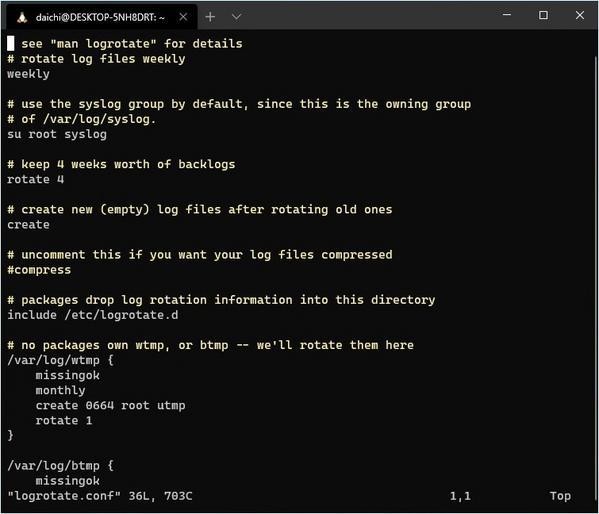Image resolution: width=599 pixels, height=514 pixels.
Task: Click the '/var/log/btmp {' block header
Action: pyautogui.click(x=60, y=465)
